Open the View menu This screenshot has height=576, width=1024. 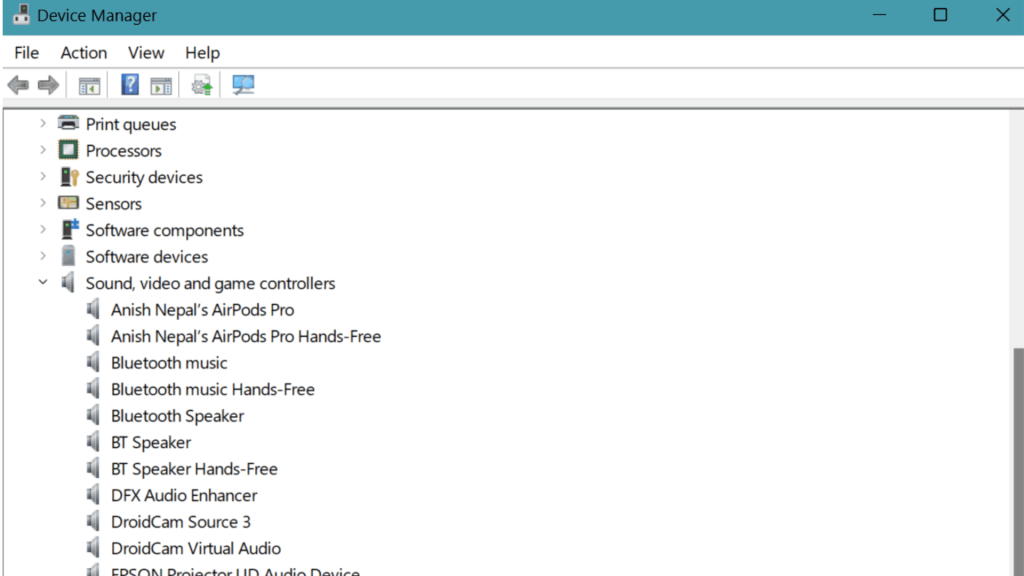(146, 52)
